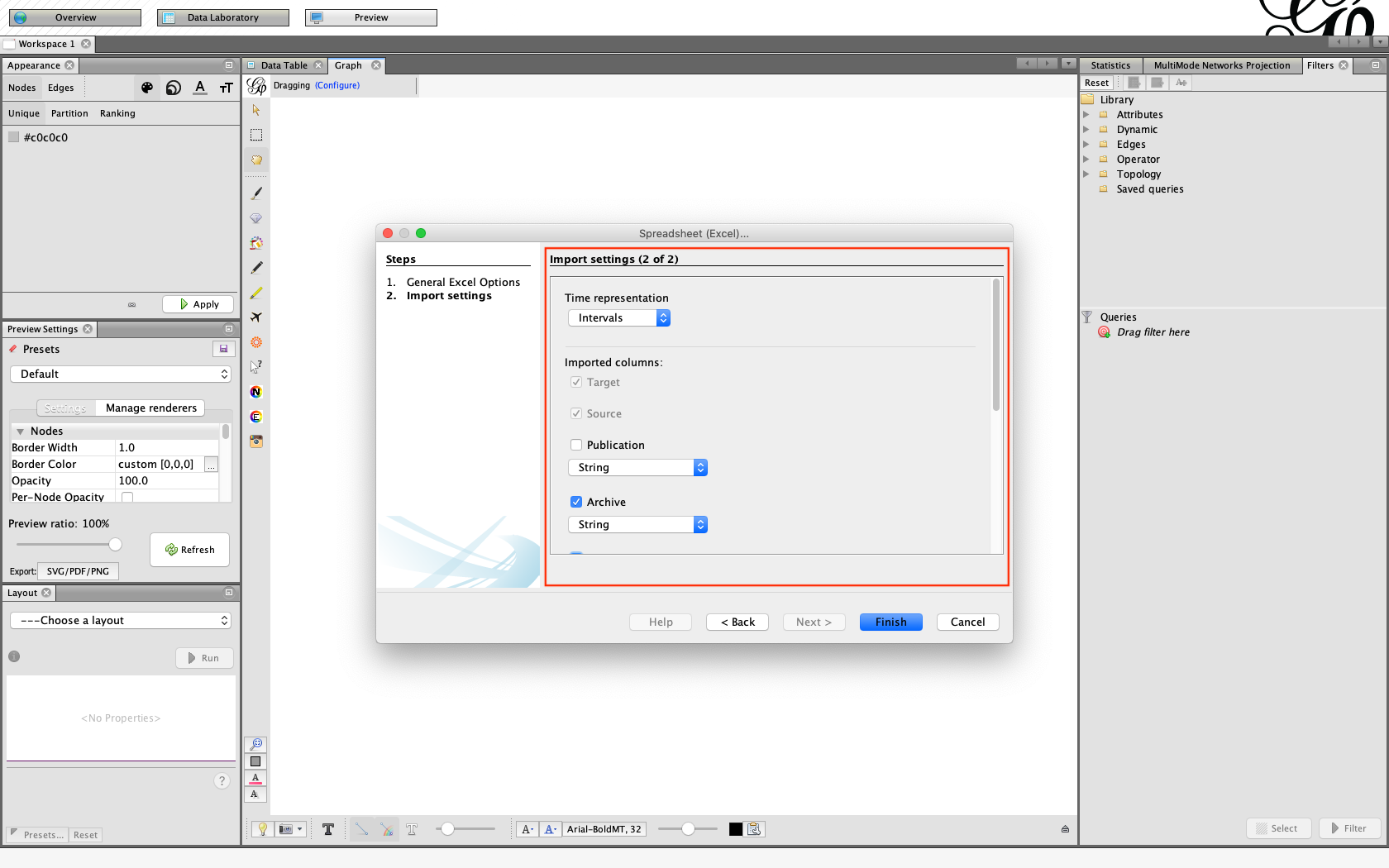Select the black node pencil tool
This screenshot has height=868, width=1389.
[256, 268]
